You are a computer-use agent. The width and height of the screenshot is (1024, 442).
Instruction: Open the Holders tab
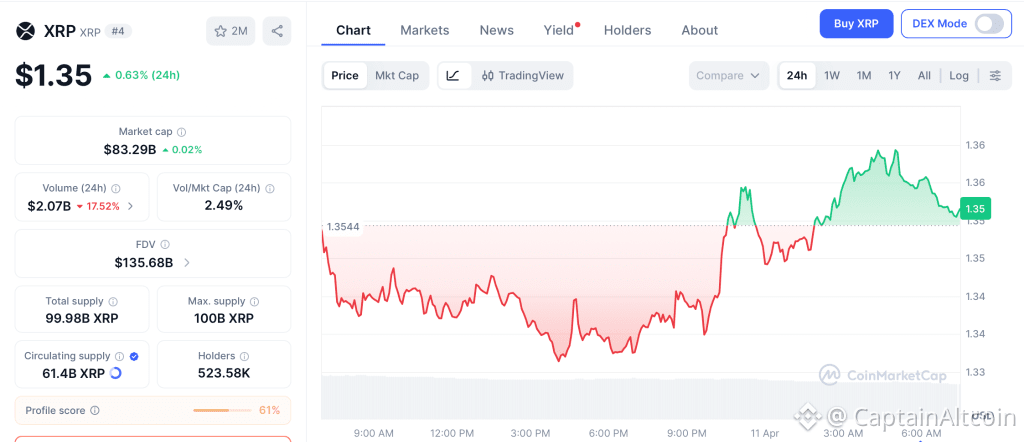[x=627, y=30]
